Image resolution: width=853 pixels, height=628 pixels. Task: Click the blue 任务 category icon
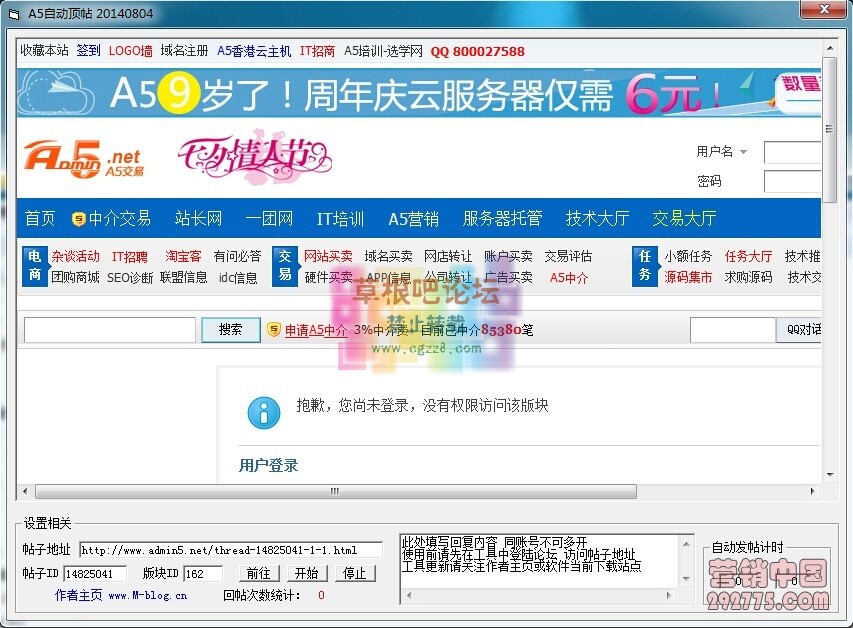644,267
